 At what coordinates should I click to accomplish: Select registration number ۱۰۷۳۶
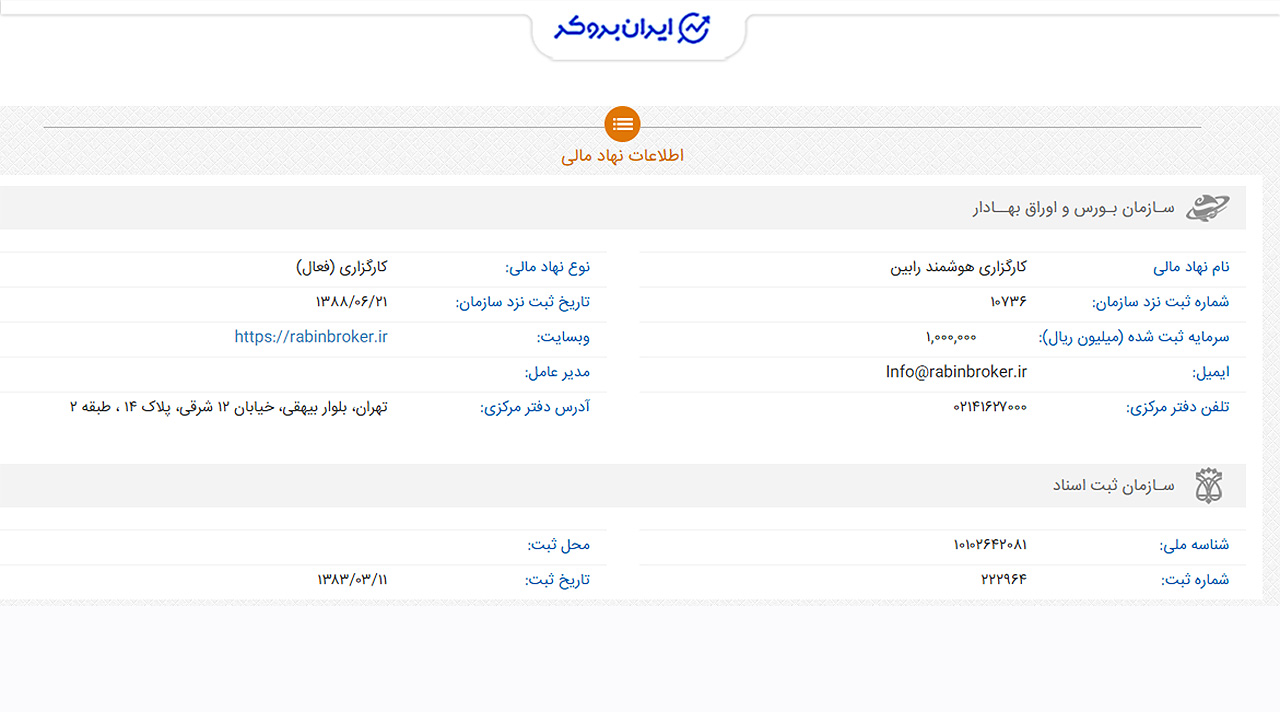coord(1008,302)
